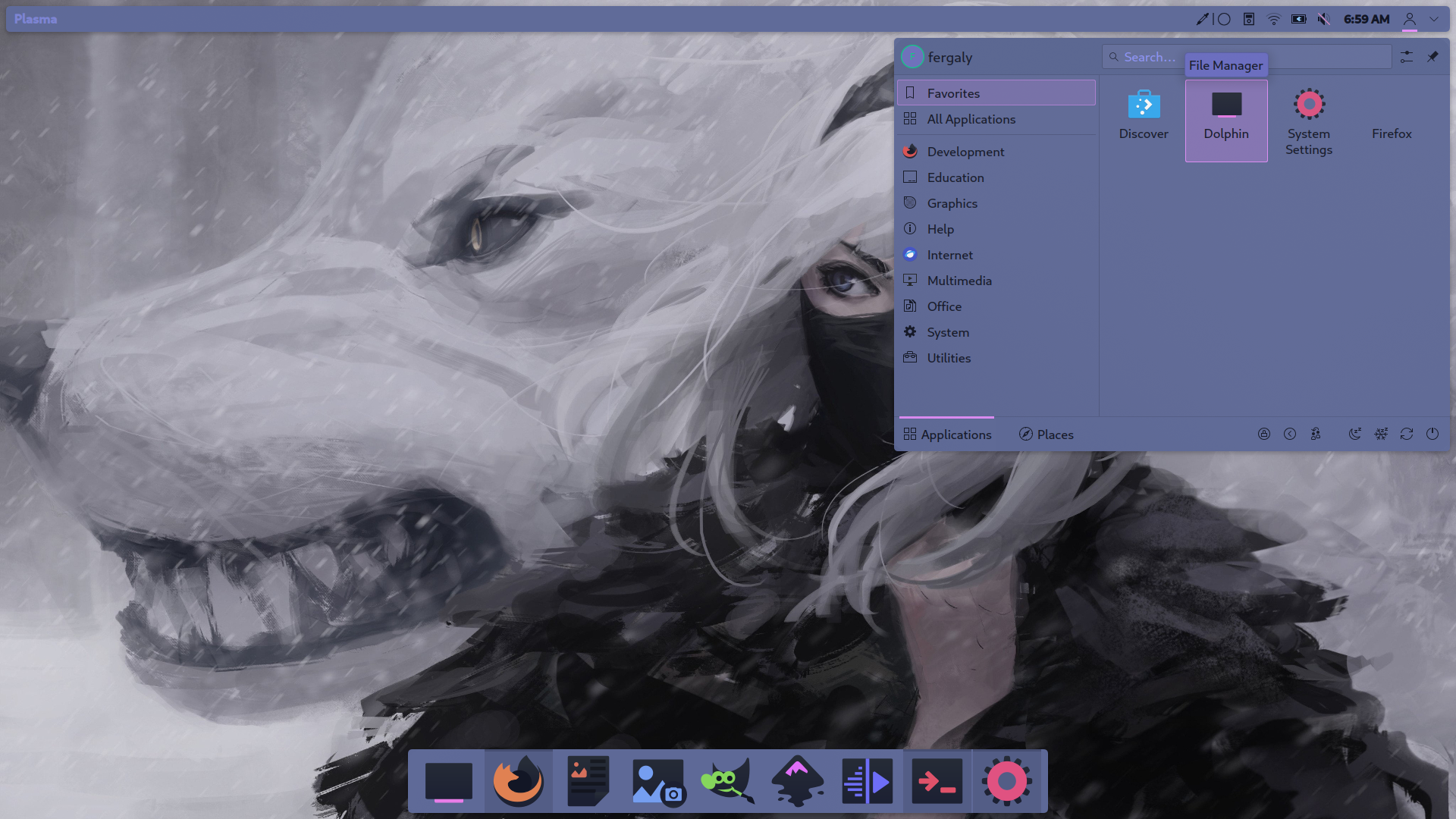
Task: Open the removable devices tray icon
Action: coord(1249,19)
